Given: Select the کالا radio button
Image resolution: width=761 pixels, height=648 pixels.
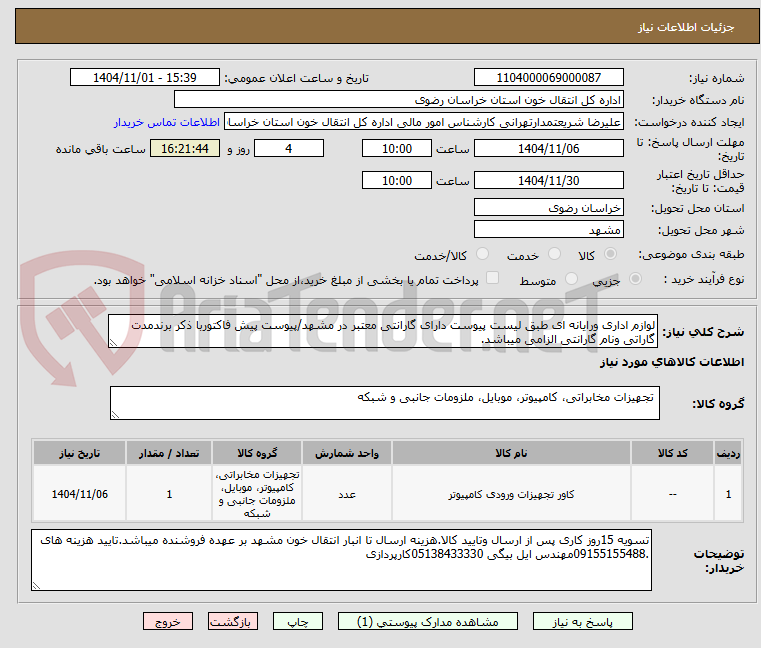Looking at the screenshot, I should tap(611, 253).
